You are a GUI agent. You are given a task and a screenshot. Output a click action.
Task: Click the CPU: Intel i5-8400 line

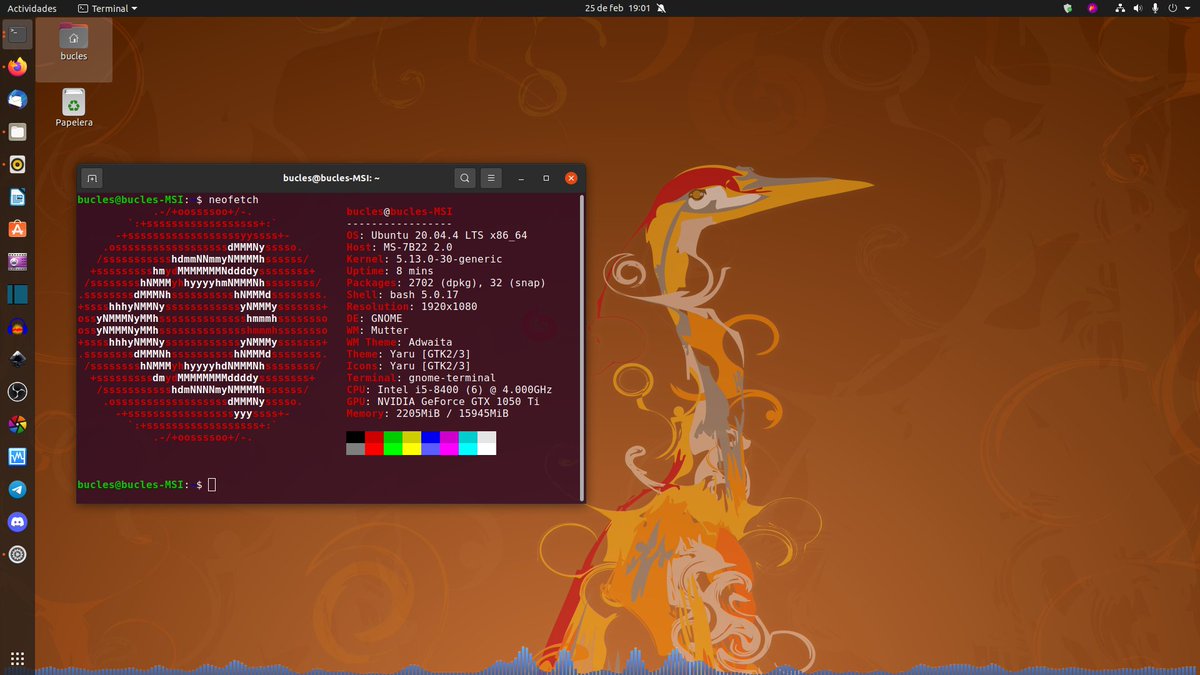(x=449, y=390)
